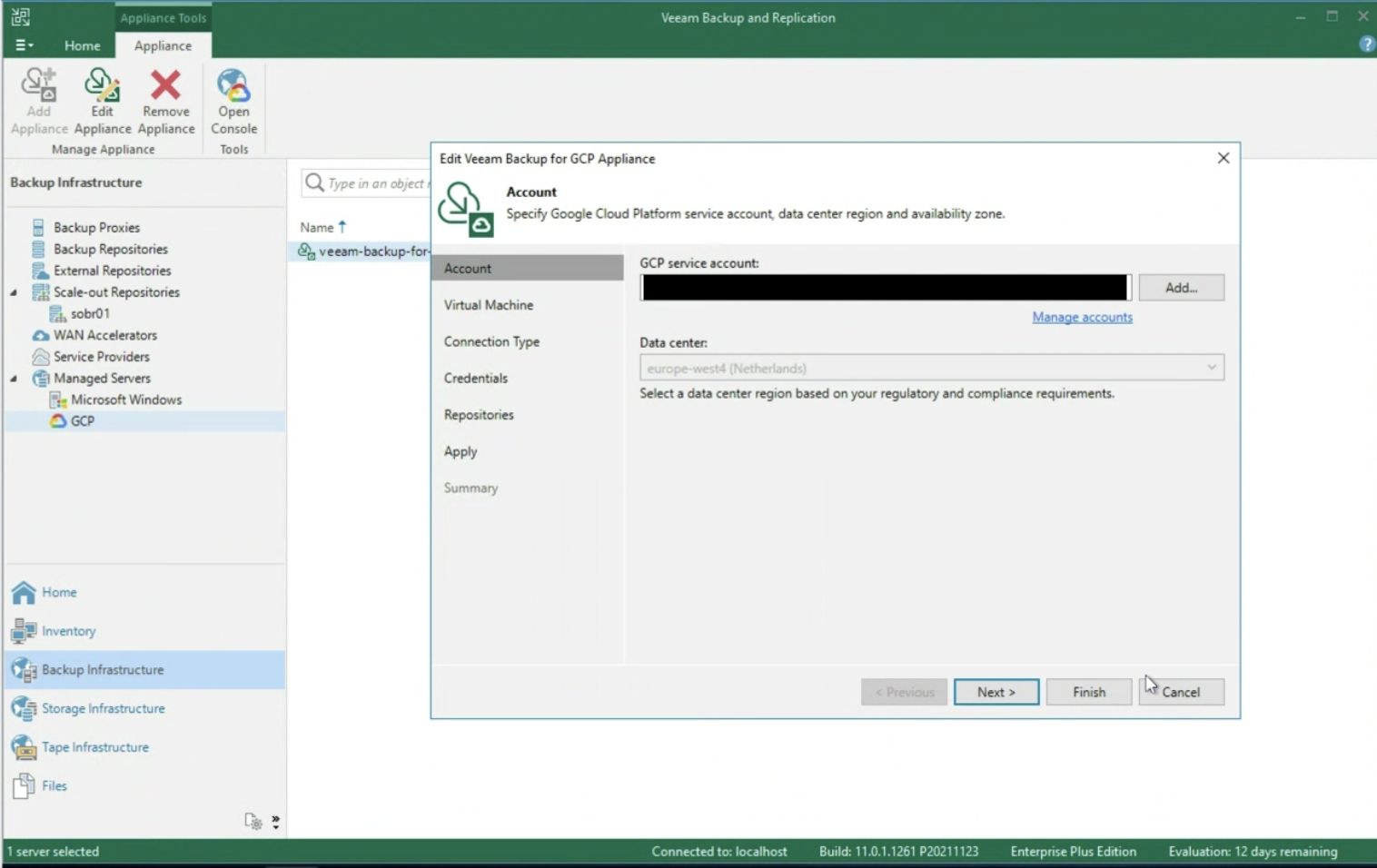
Task: Click the build number status text
Action: (898, 852)
